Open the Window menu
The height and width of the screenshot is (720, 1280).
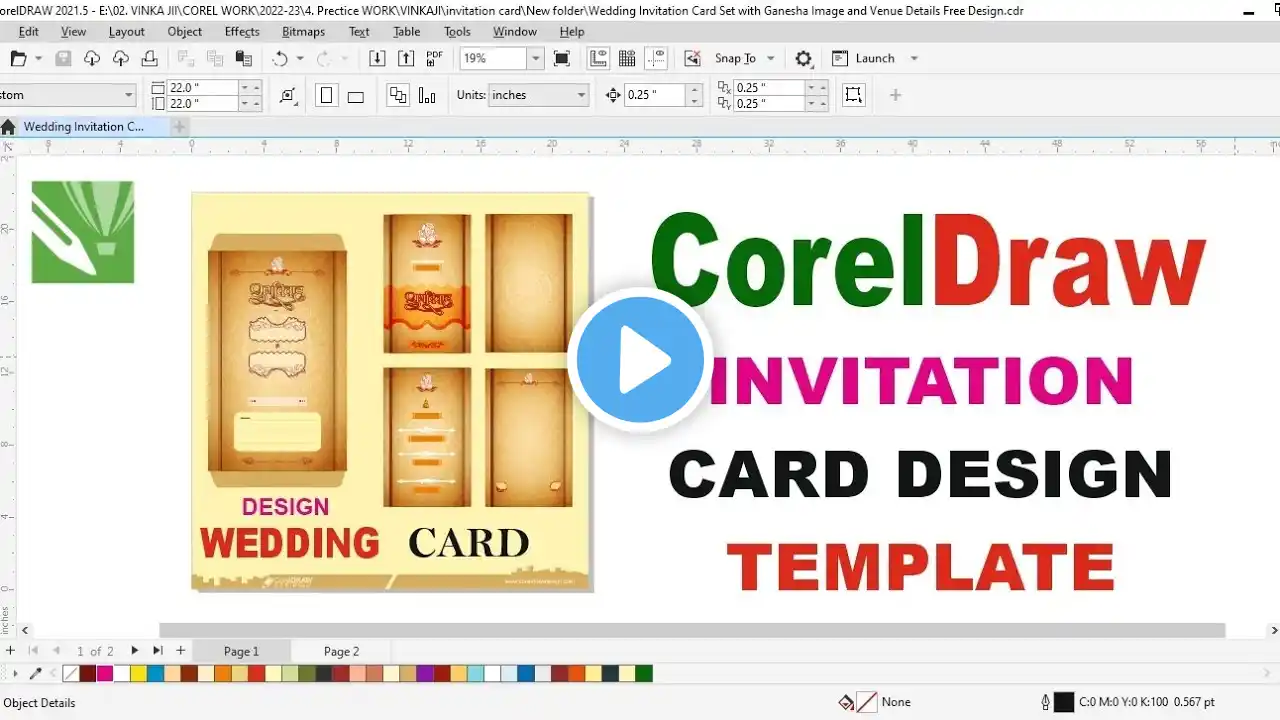[515, 32]
